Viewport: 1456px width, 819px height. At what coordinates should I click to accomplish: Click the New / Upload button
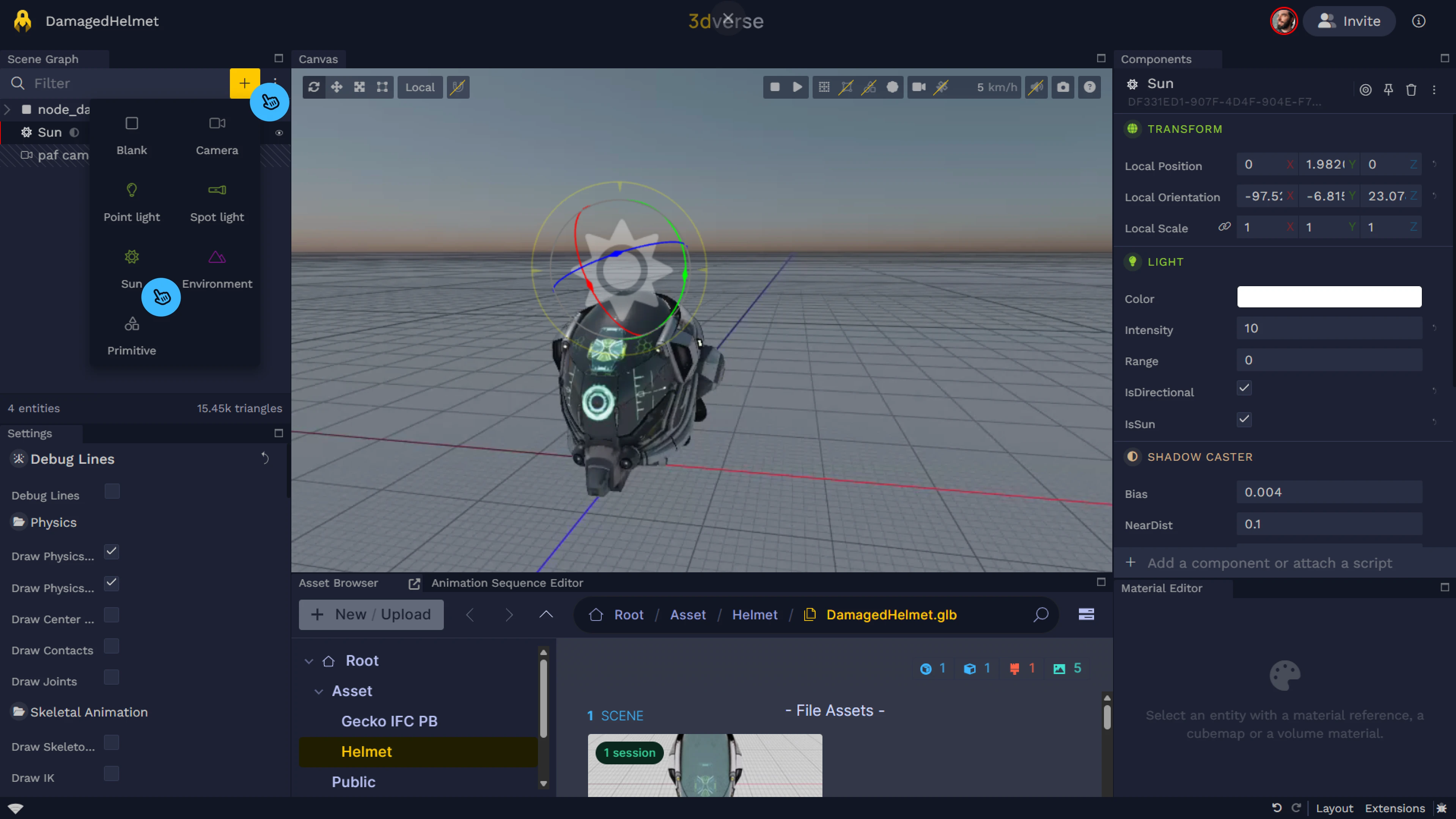(x=371, y=614)
